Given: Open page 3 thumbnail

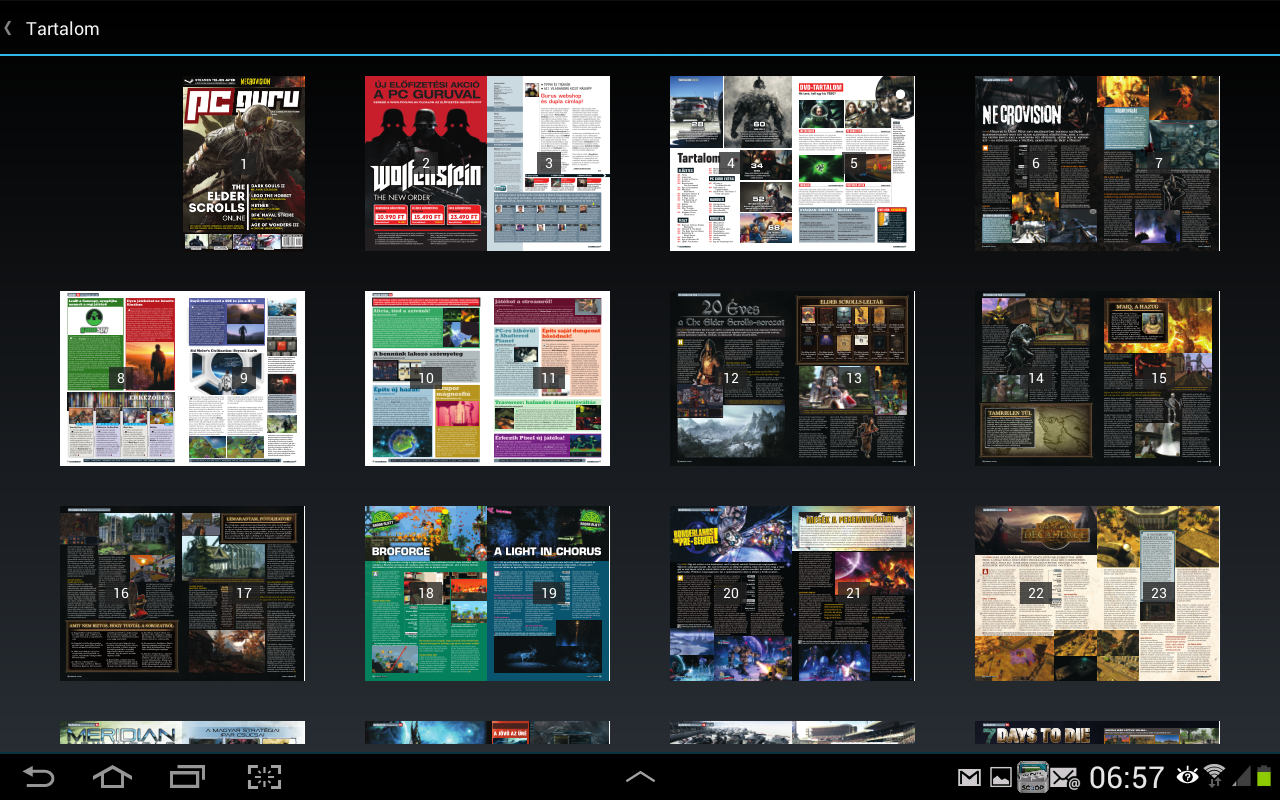Looking at the screenshot, I should pos(549,163).
